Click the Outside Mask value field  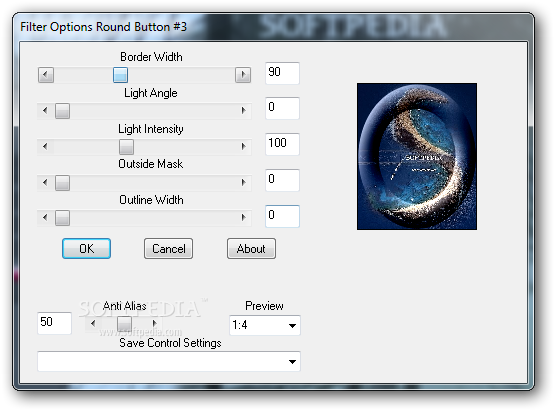[x=282, y=180]
